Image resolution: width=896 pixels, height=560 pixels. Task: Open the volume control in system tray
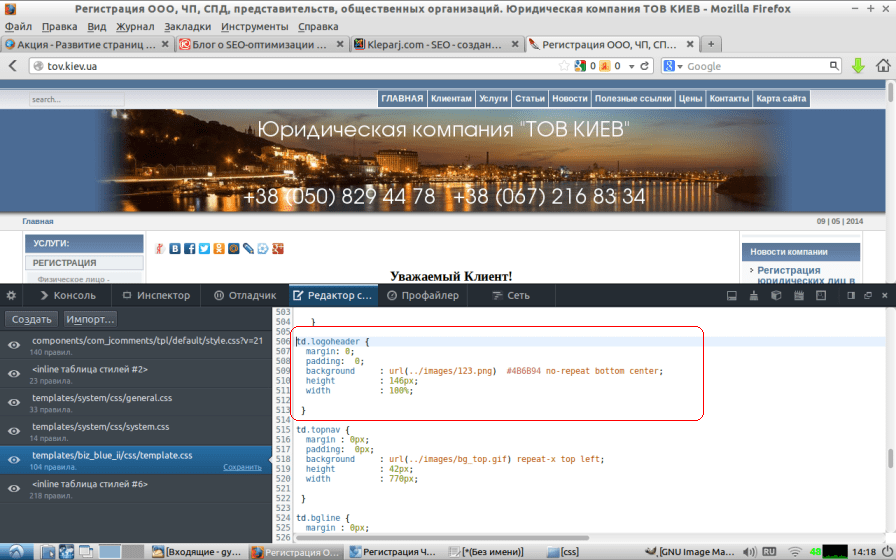coord(749,552)
